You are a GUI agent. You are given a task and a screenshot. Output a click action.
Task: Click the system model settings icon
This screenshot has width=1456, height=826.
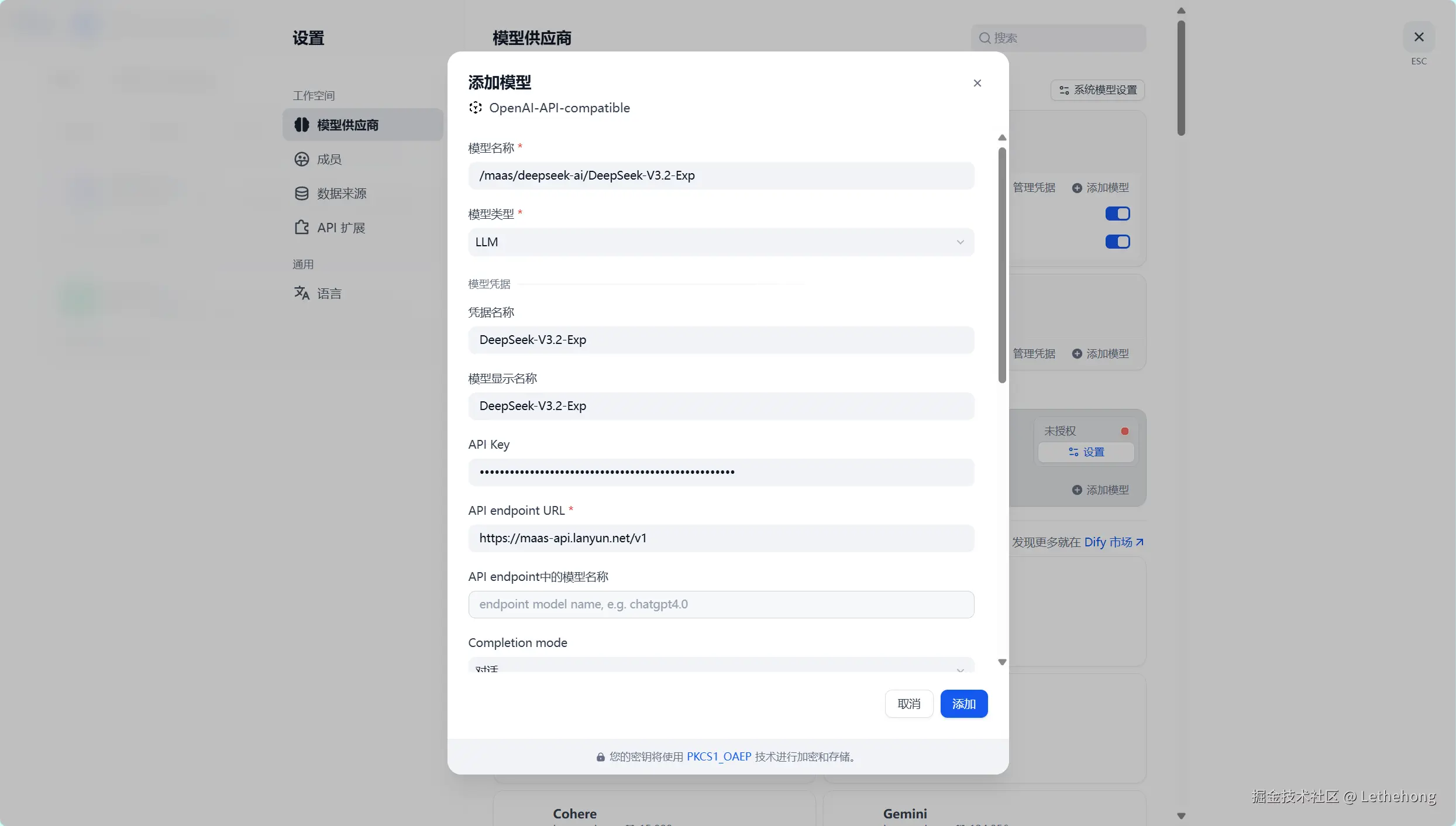(x=1064, y=90)
